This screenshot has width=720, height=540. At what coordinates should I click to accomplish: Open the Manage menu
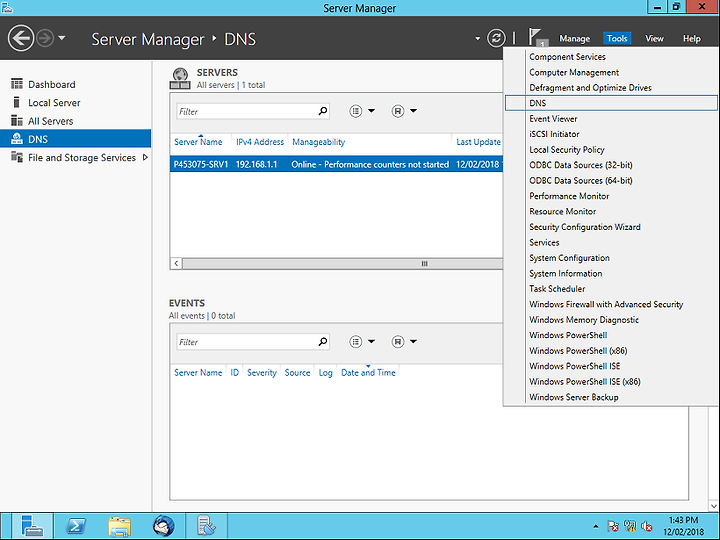click(574, 39)
